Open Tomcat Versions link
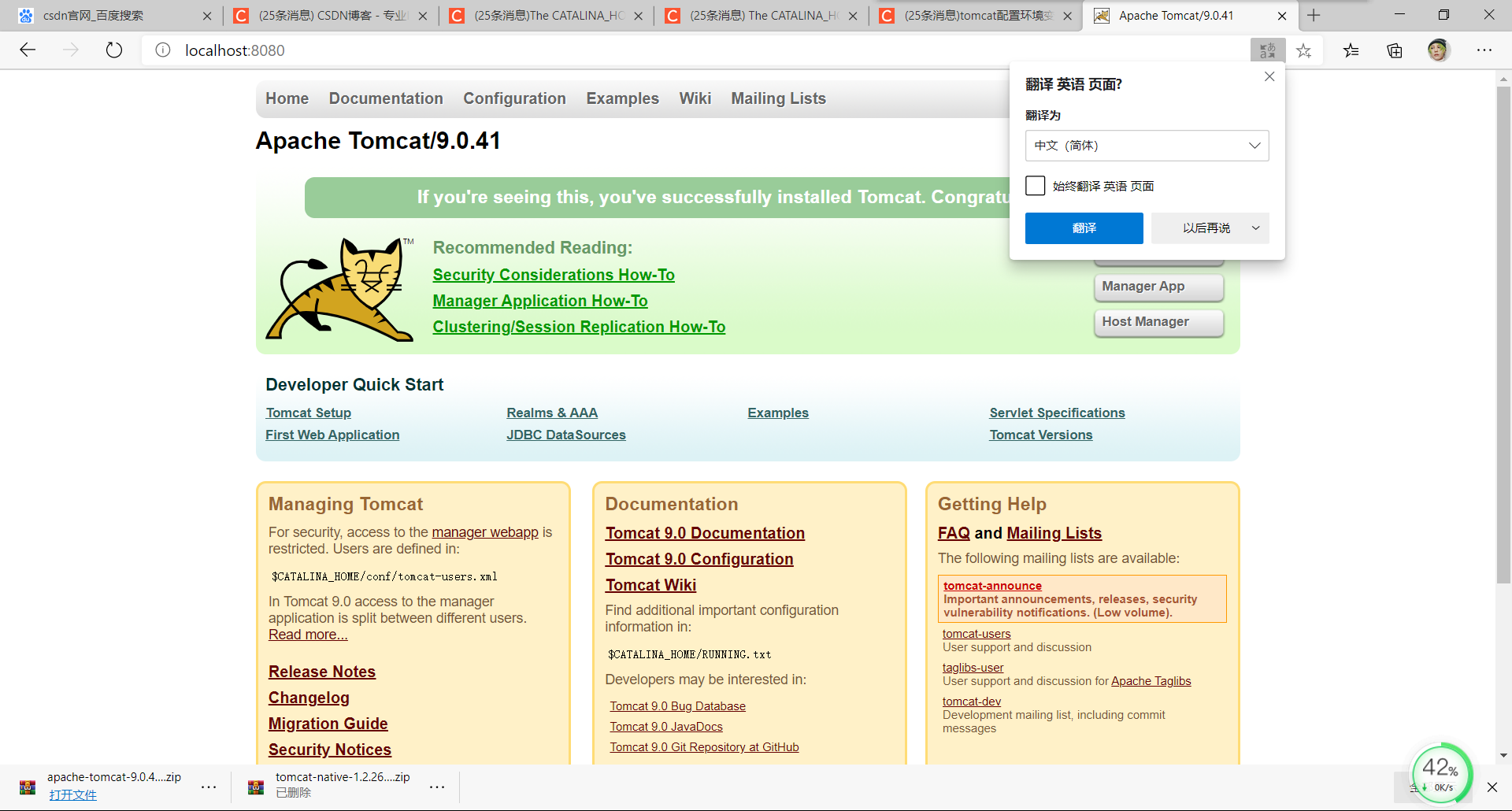The width and height of the screenshot is (1512, 811). click(x=1040, y=435)
